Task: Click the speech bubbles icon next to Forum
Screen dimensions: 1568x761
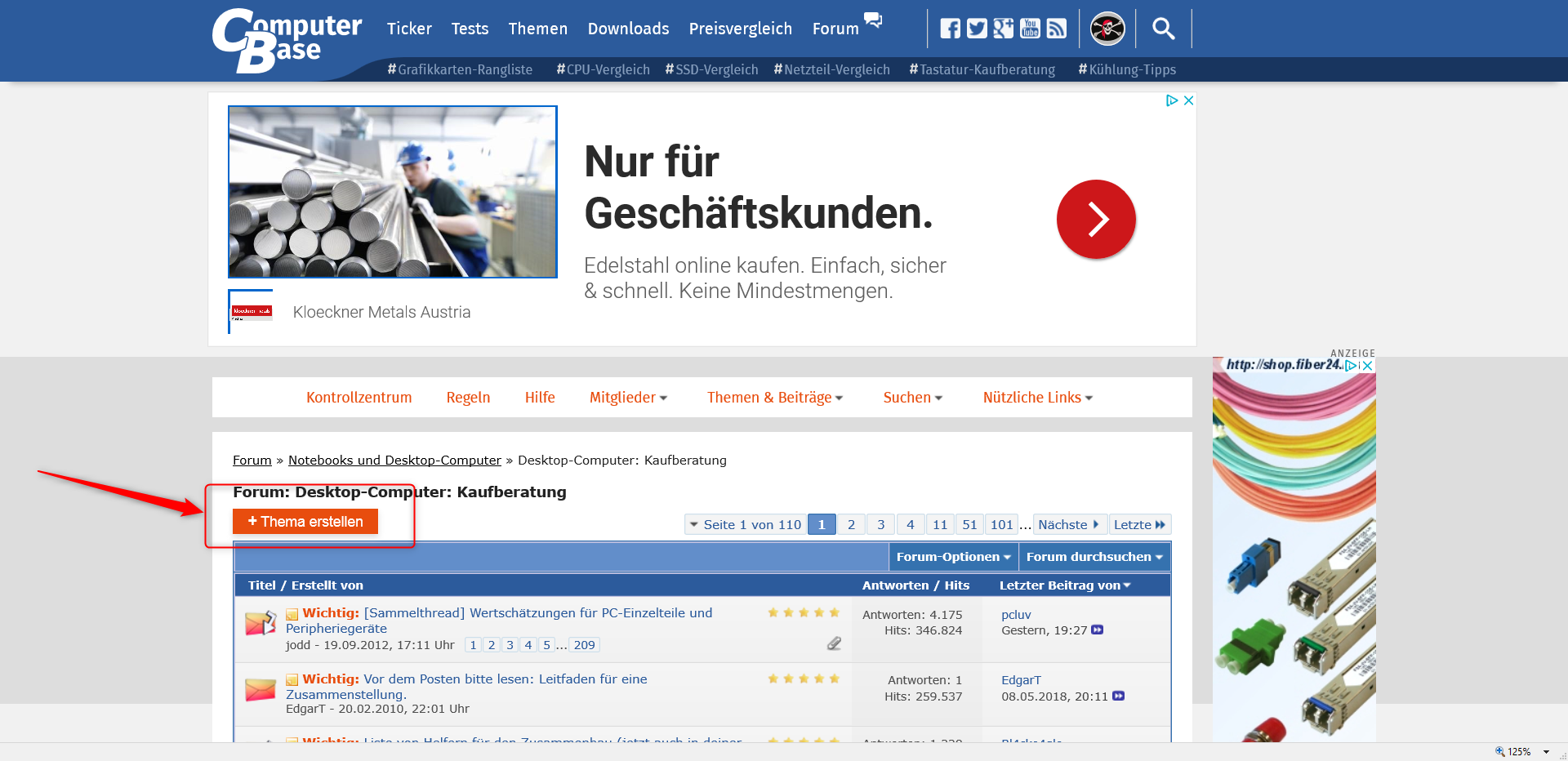Action: (873, 20)
